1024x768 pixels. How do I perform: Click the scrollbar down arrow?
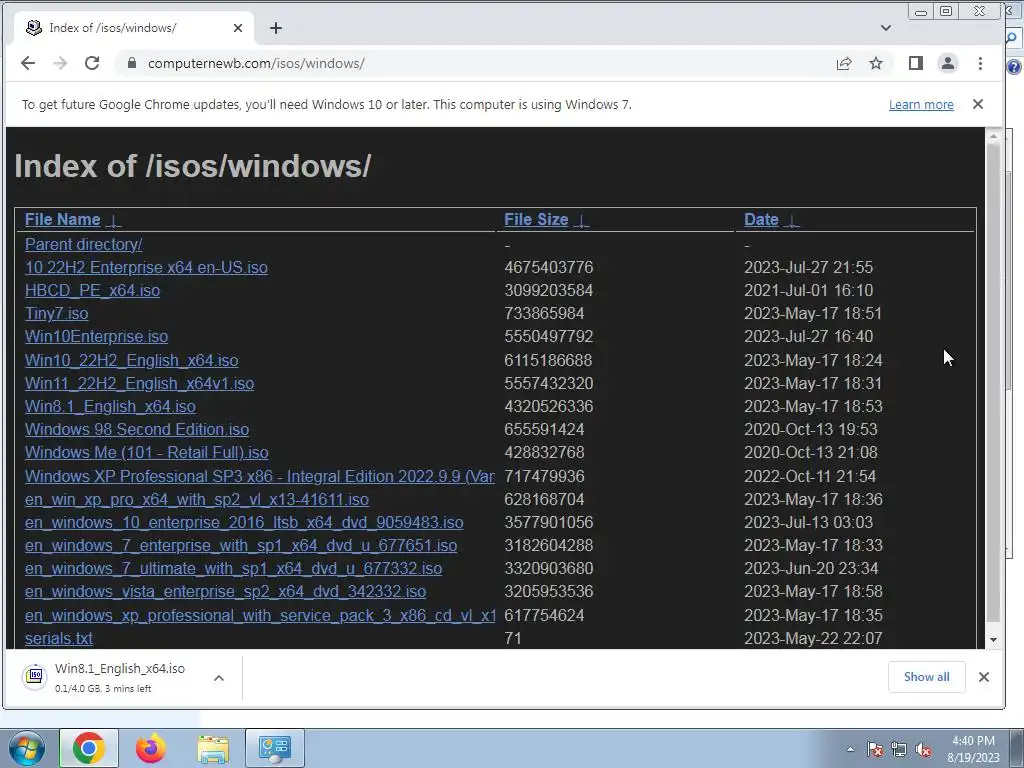[x=993, y=640]
